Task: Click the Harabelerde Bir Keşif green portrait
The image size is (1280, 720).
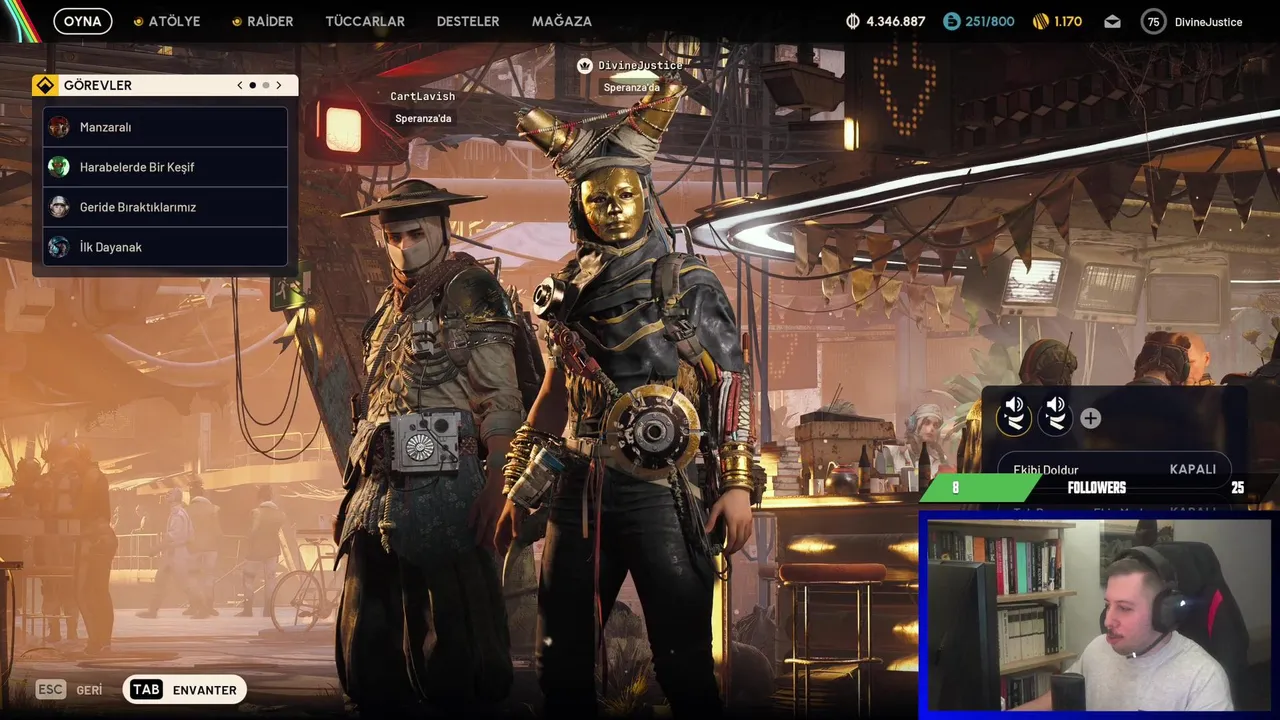Action: (59, 167)
